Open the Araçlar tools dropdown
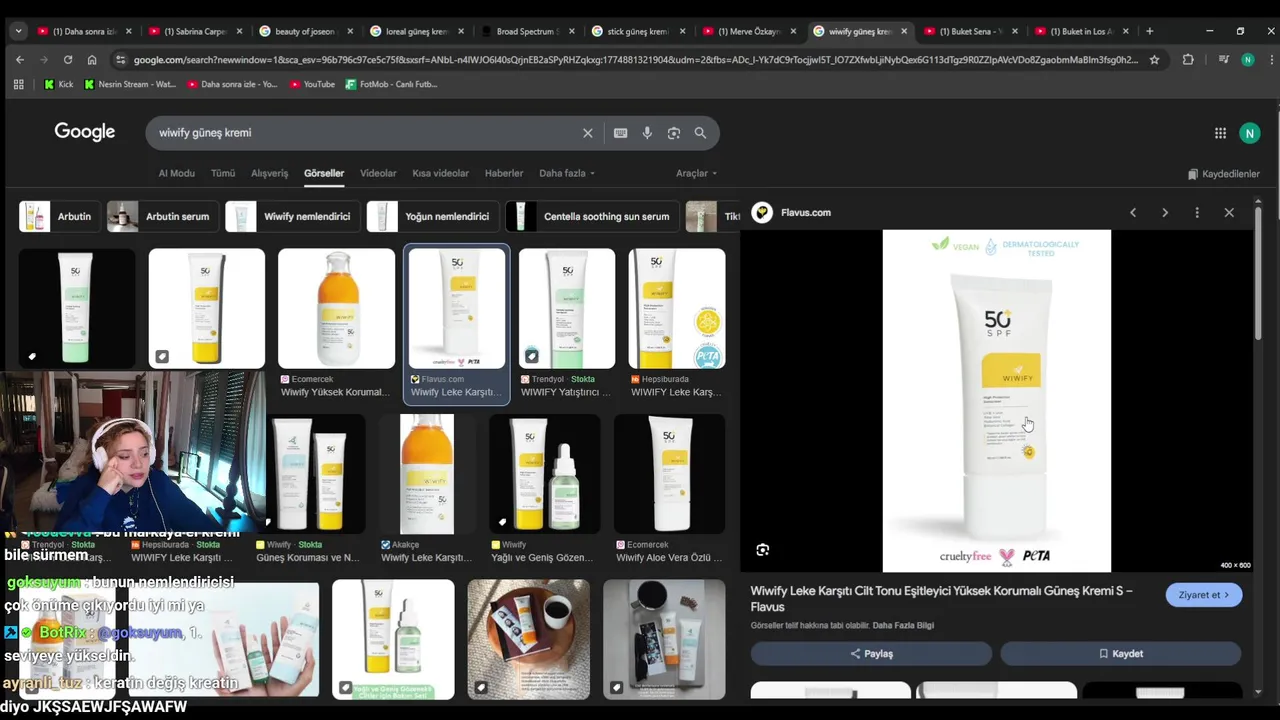This screenshot has width=1280, height=720. pyautogui.click(x=696, y=173)
